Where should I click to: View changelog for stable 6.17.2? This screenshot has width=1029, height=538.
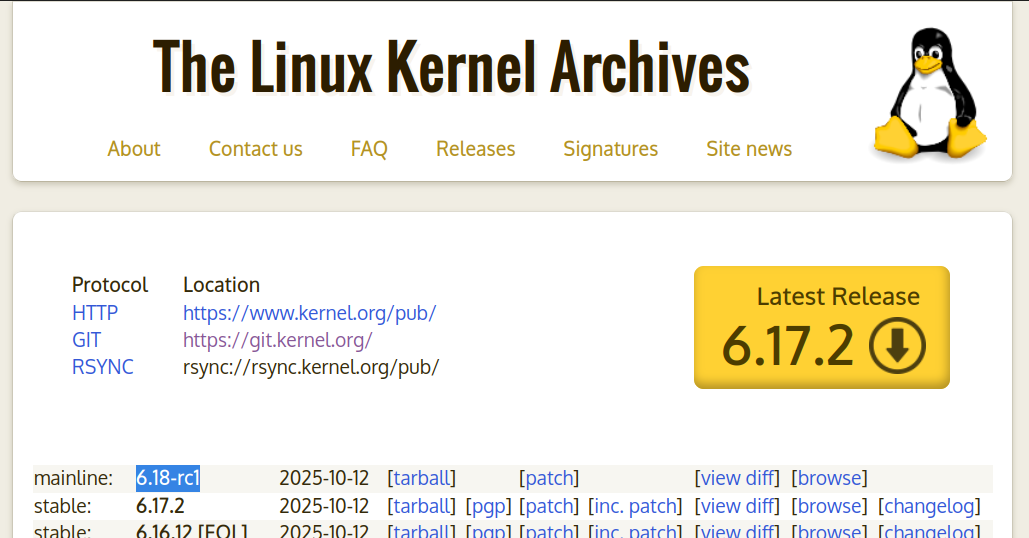(x=929, y=506)
